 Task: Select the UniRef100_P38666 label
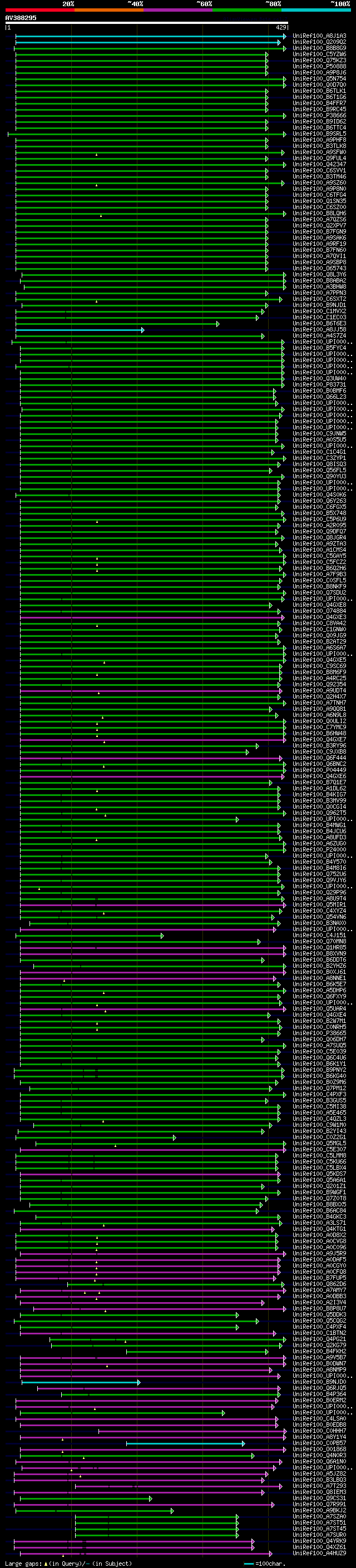click(319, 115)
